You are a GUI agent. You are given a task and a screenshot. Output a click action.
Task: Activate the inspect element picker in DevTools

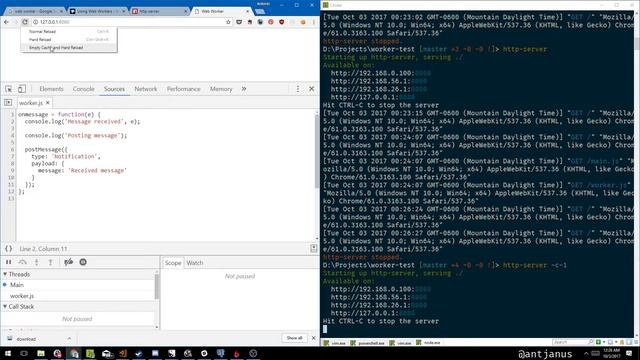[x=9, y=89]
